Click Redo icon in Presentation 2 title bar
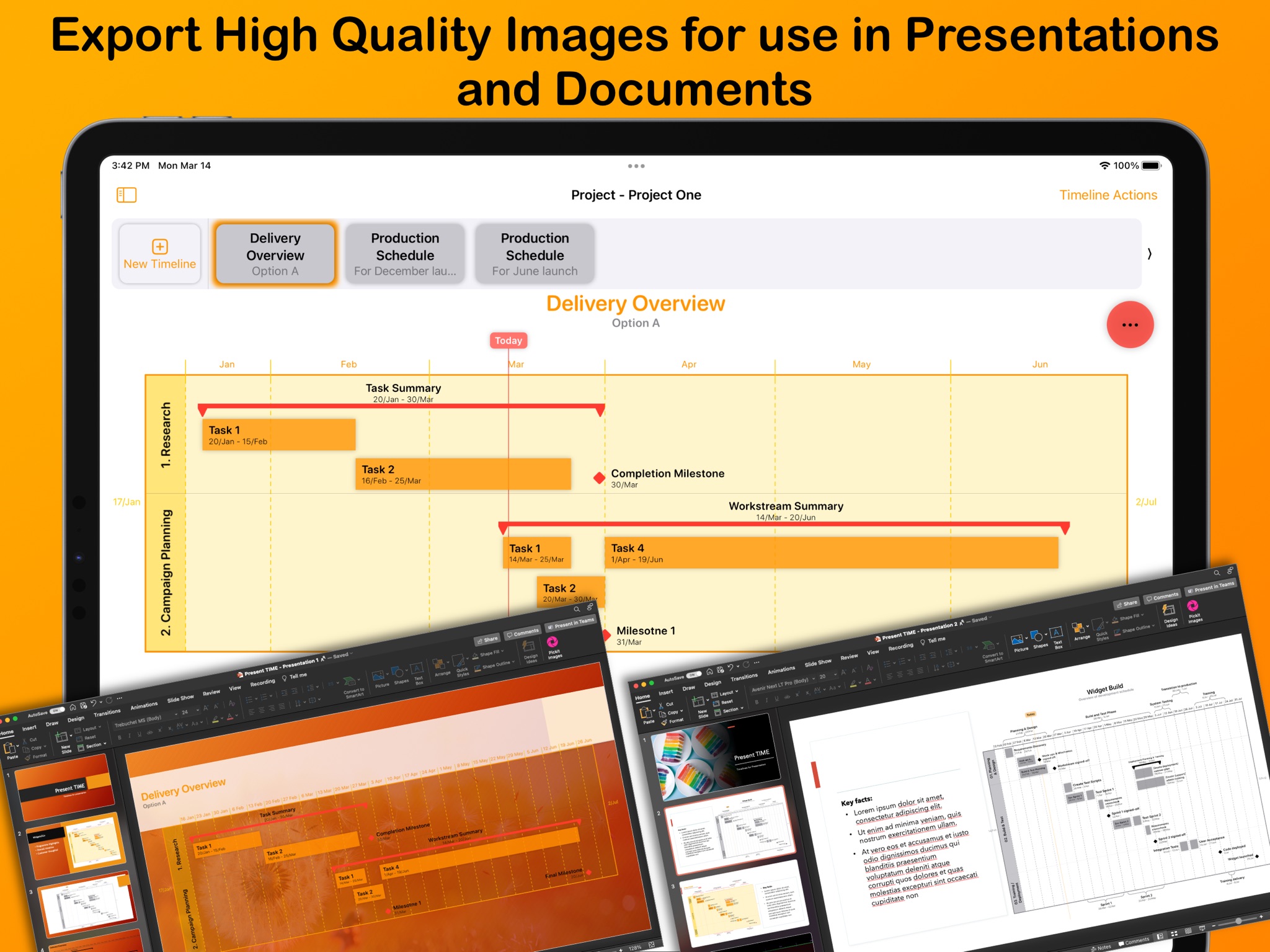The image size is (1270, 952). coord(746,665)
